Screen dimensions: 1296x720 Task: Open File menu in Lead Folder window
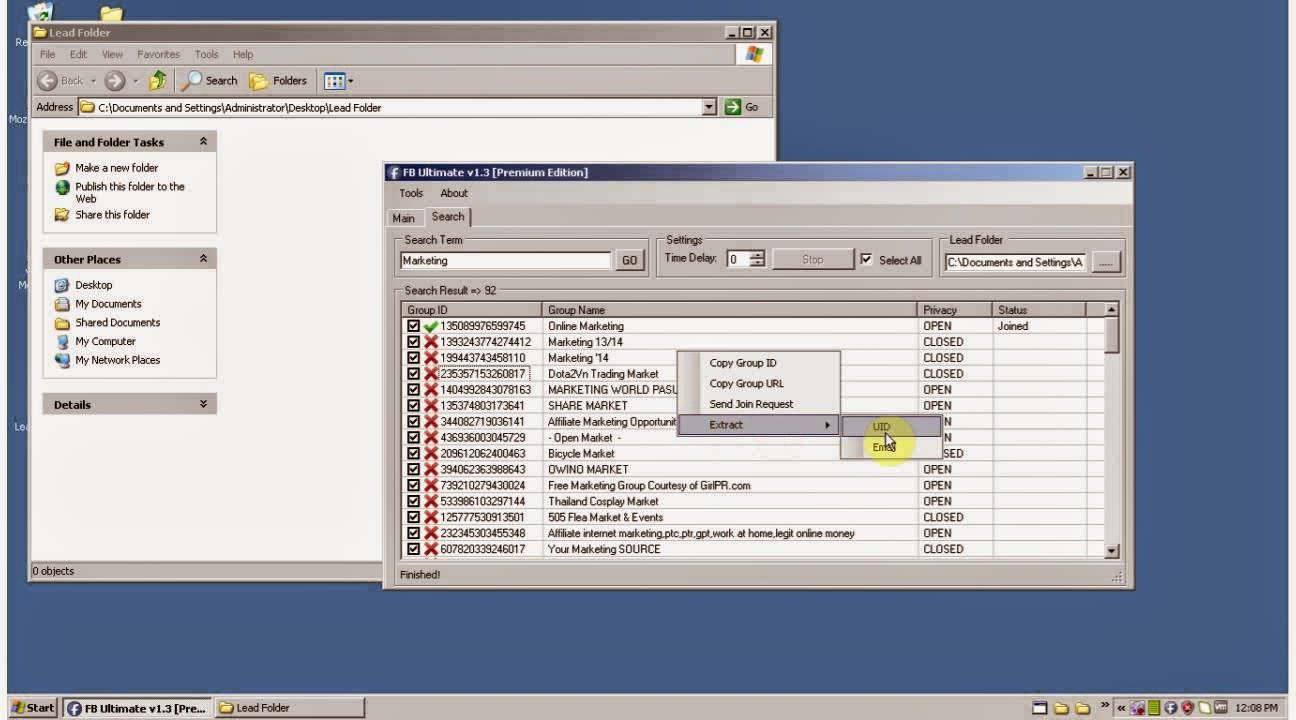pyautogui.click(x=47, y=55)
